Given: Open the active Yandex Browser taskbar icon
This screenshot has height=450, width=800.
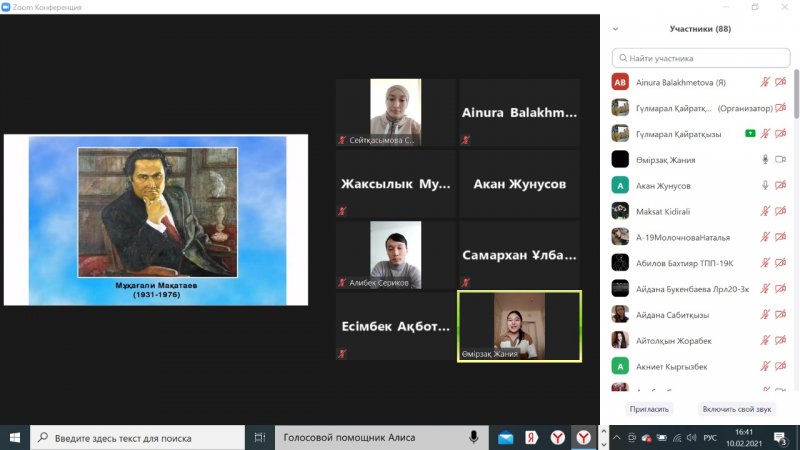Looking at the screenshot, I should pos(584,438).
